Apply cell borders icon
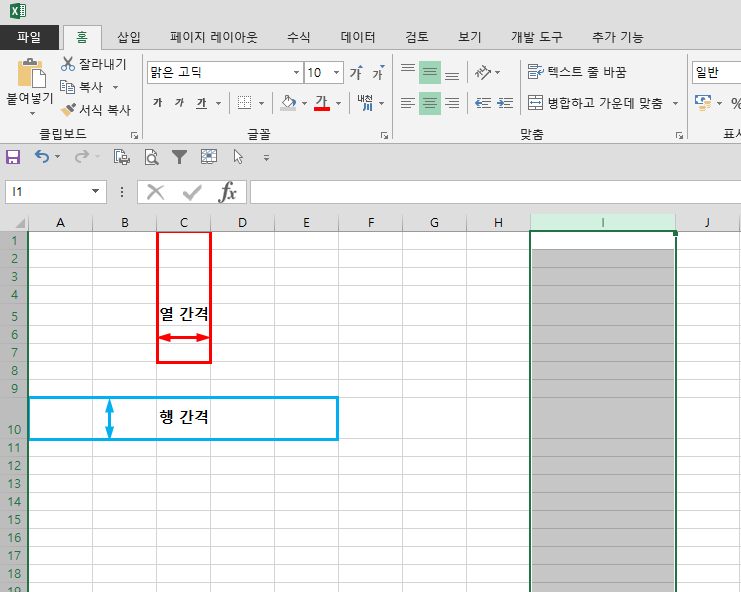This screenshot has height=592, width=741. [244, 103]
